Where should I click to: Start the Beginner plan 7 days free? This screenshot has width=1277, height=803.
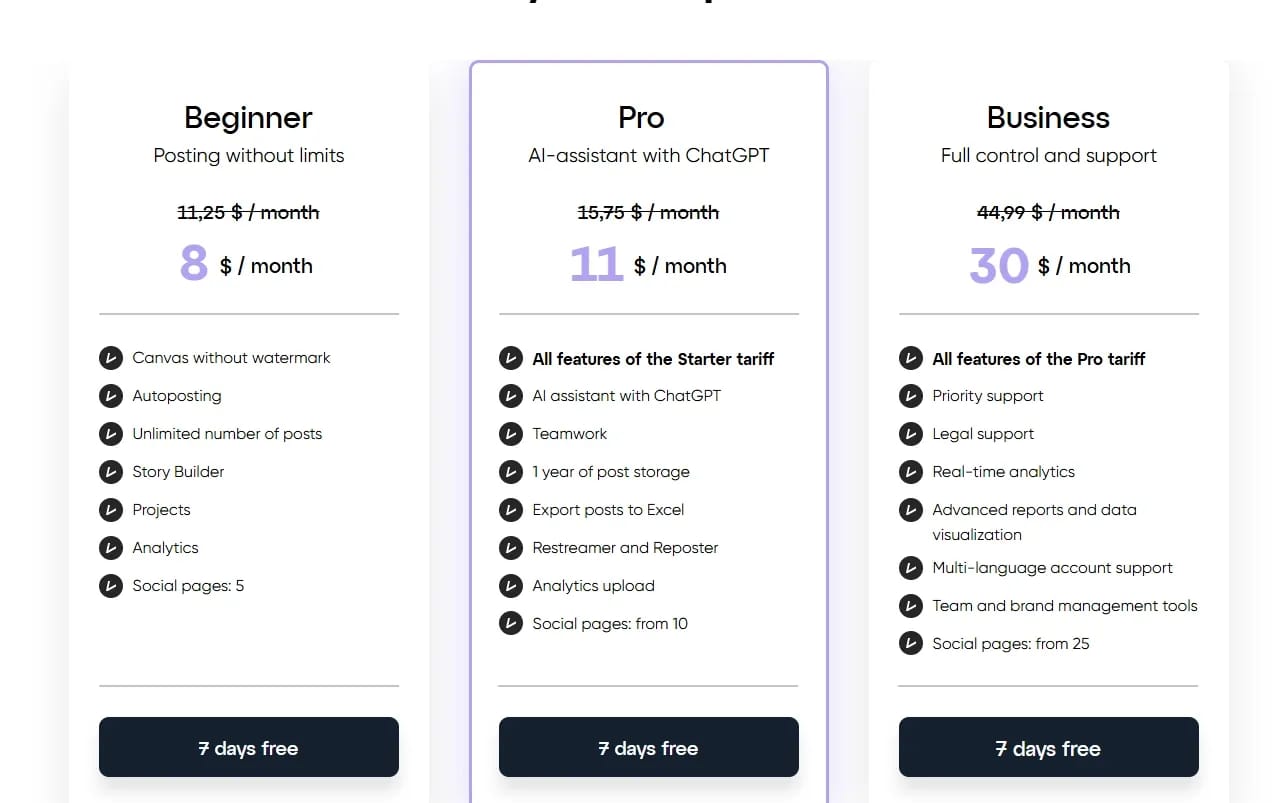coord(249,747)
